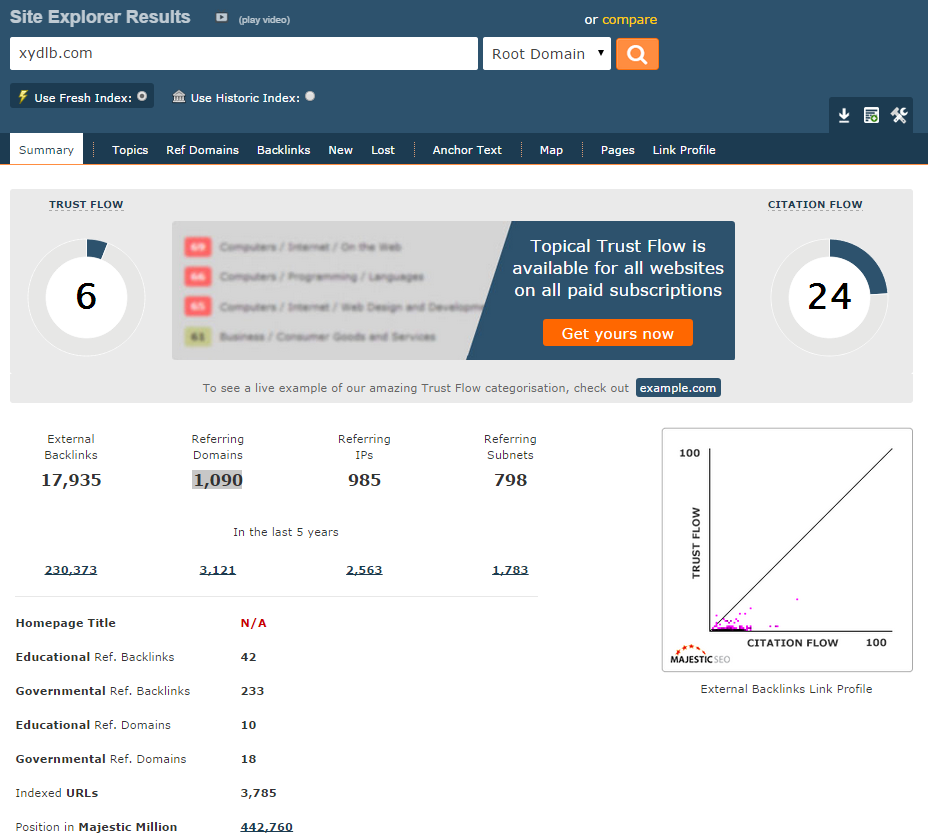Select the Use Fresh Index radio
Viewport: 928px width, 836px height.
click(x=142, y=96)
